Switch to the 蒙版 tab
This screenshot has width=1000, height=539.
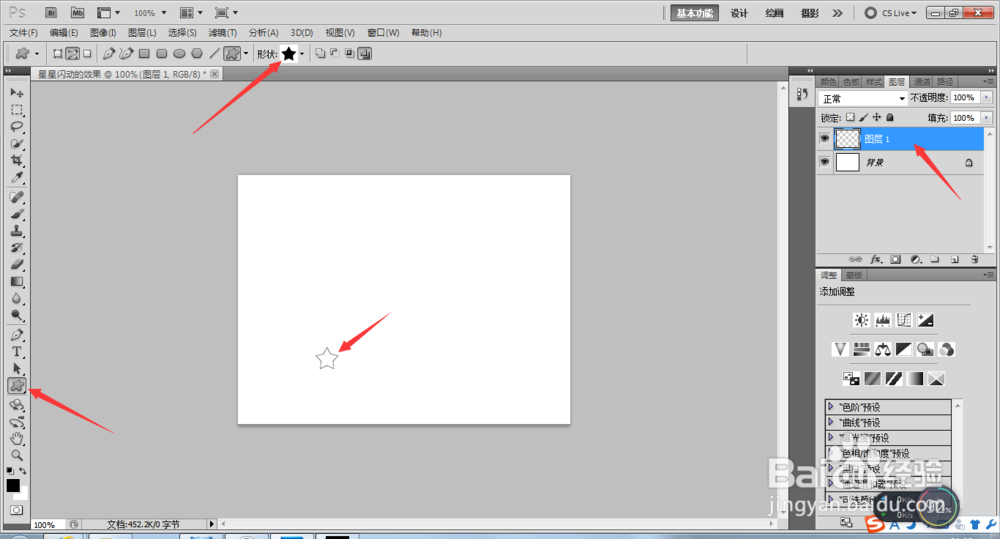[854, 276]
